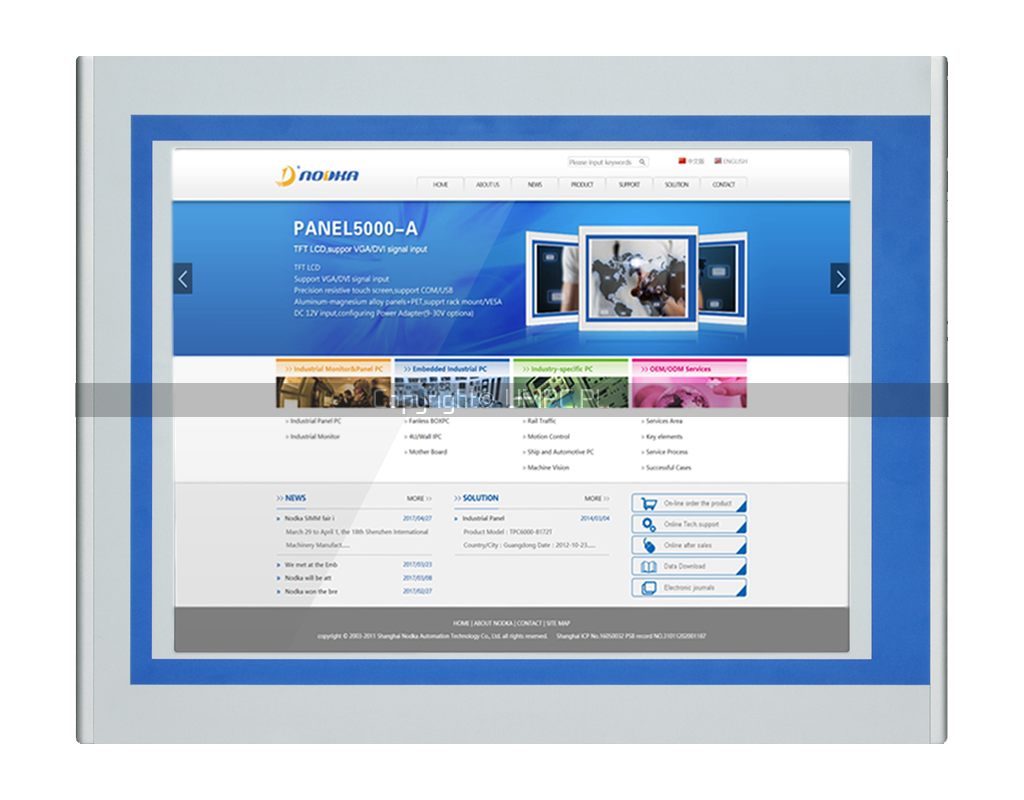This screenshot has height=800, width=1024.
Task: Go to previous banner slide arrow
Action: click(182, 279)
